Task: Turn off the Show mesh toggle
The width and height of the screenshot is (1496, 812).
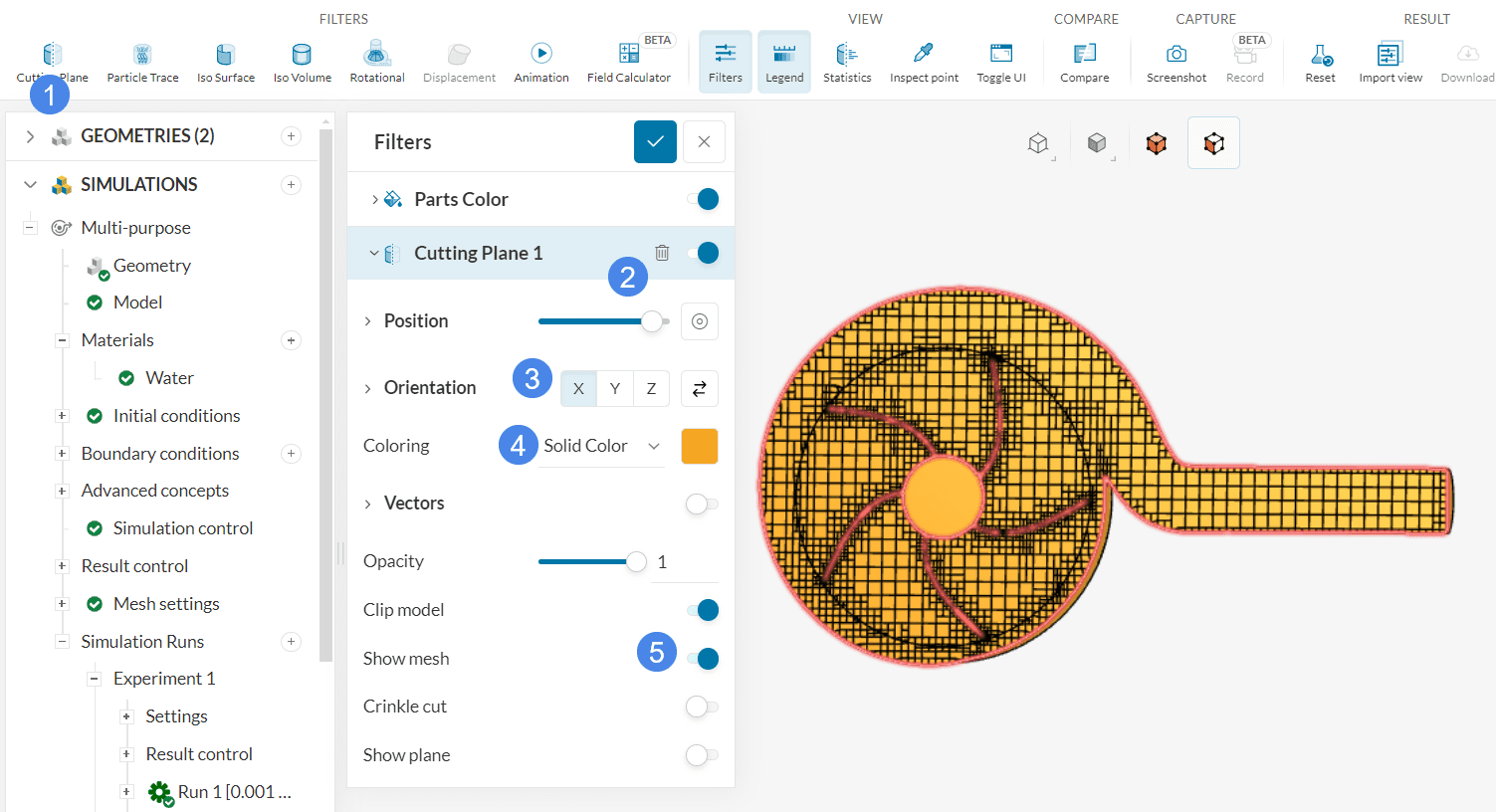Action: 703,659
